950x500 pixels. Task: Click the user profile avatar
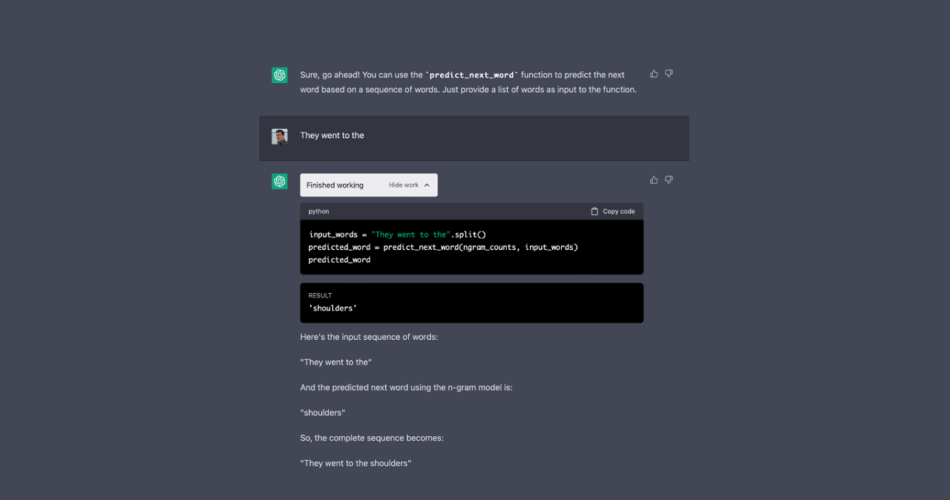[x=280, y=136]
